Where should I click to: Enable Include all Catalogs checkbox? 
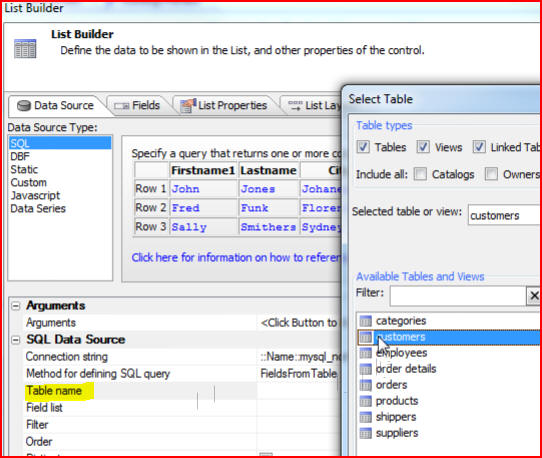pos(420,174)
